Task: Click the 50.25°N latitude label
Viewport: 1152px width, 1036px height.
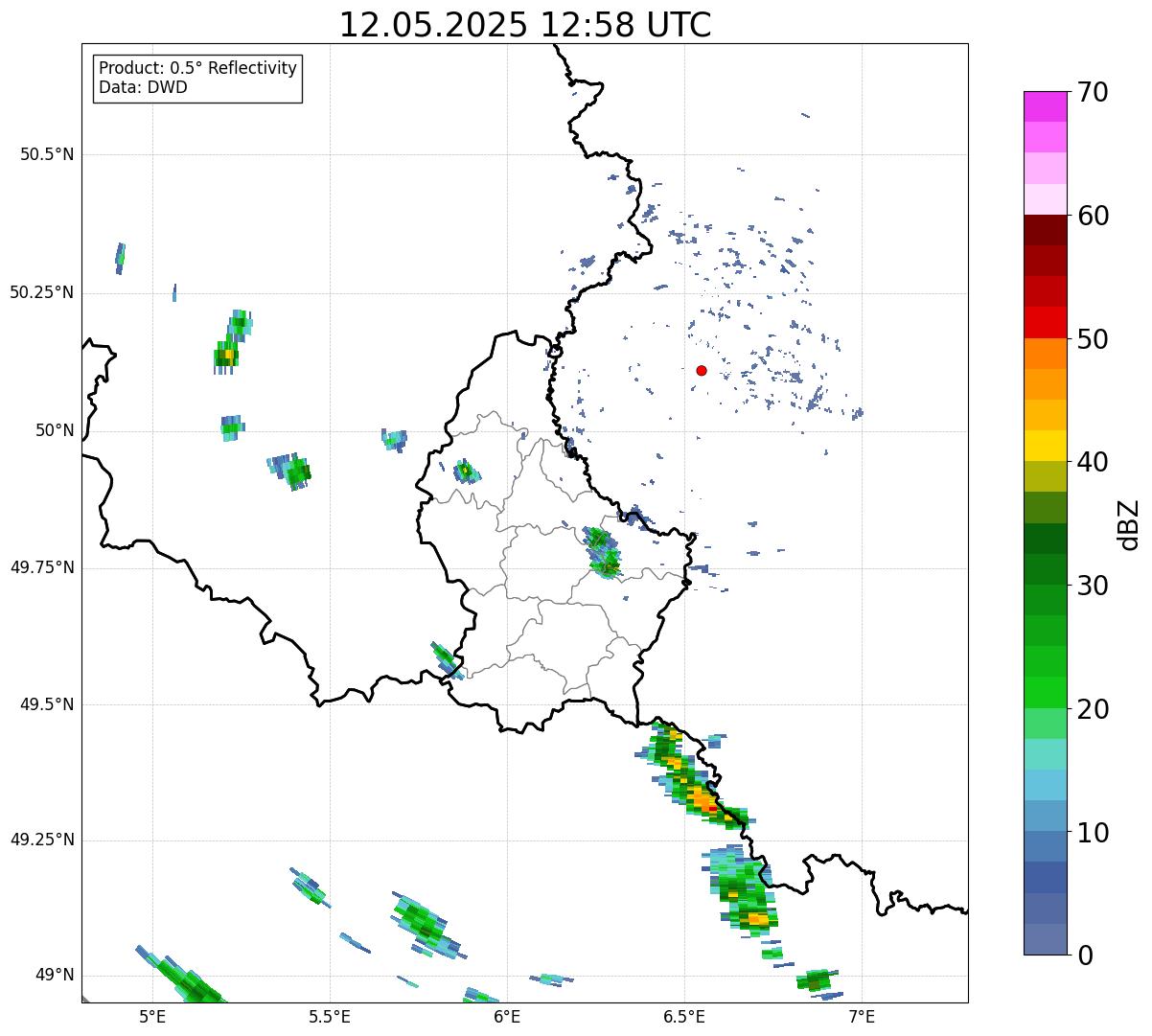Action: coord(42,292)
